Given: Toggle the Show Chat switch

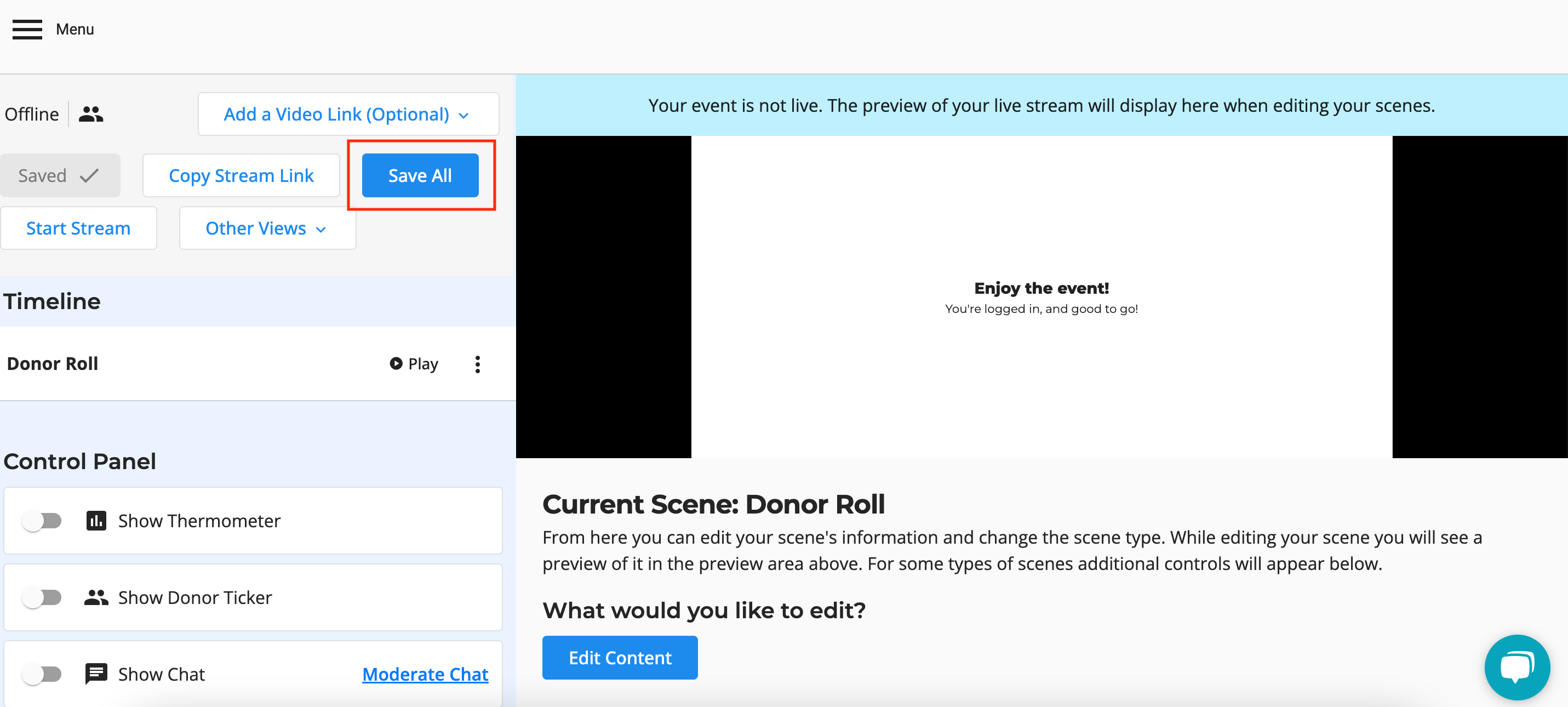Looking at the screenshot, I should tap(42, 674).
